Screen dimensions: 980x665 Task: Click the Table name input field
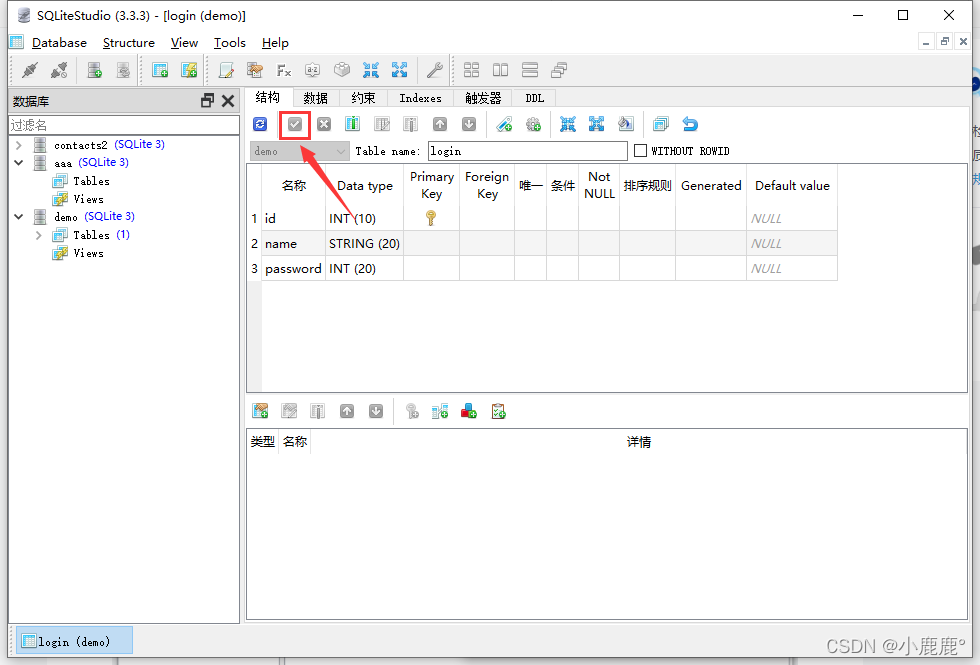pyautogui.click(x=528, y=151)
